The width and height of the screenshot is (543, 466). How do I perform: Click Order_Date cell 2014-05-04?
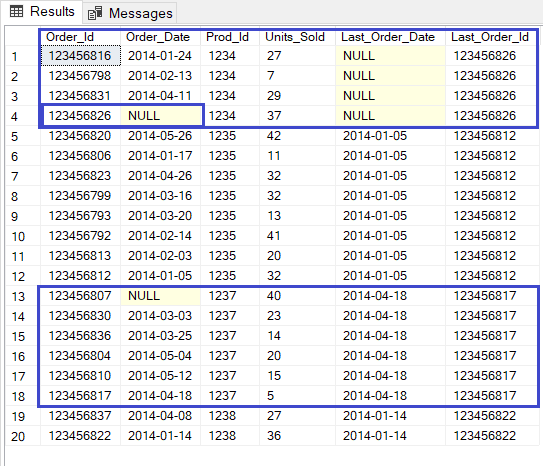(x=160, y=356)
